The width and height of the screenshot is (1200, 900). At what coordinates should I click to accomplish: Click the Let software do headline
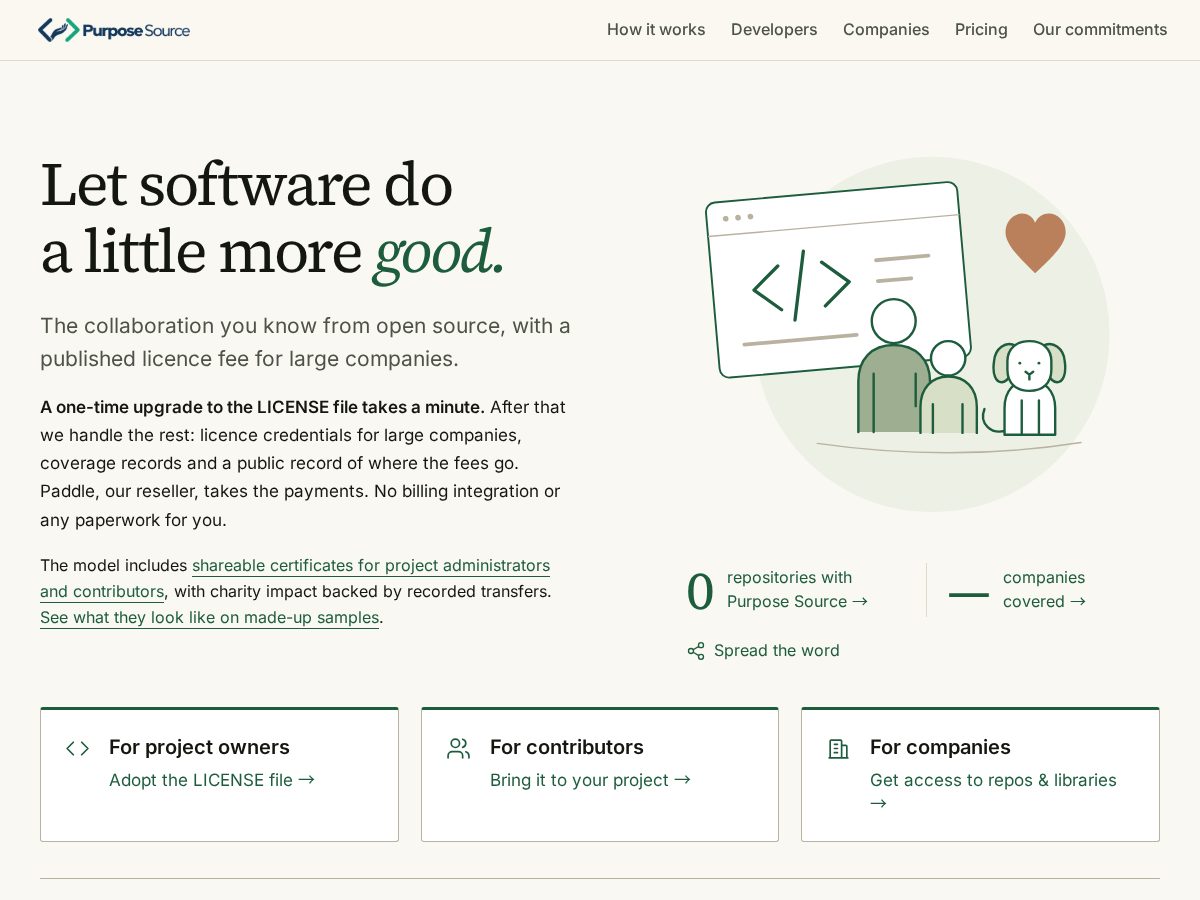coord(246,185)
